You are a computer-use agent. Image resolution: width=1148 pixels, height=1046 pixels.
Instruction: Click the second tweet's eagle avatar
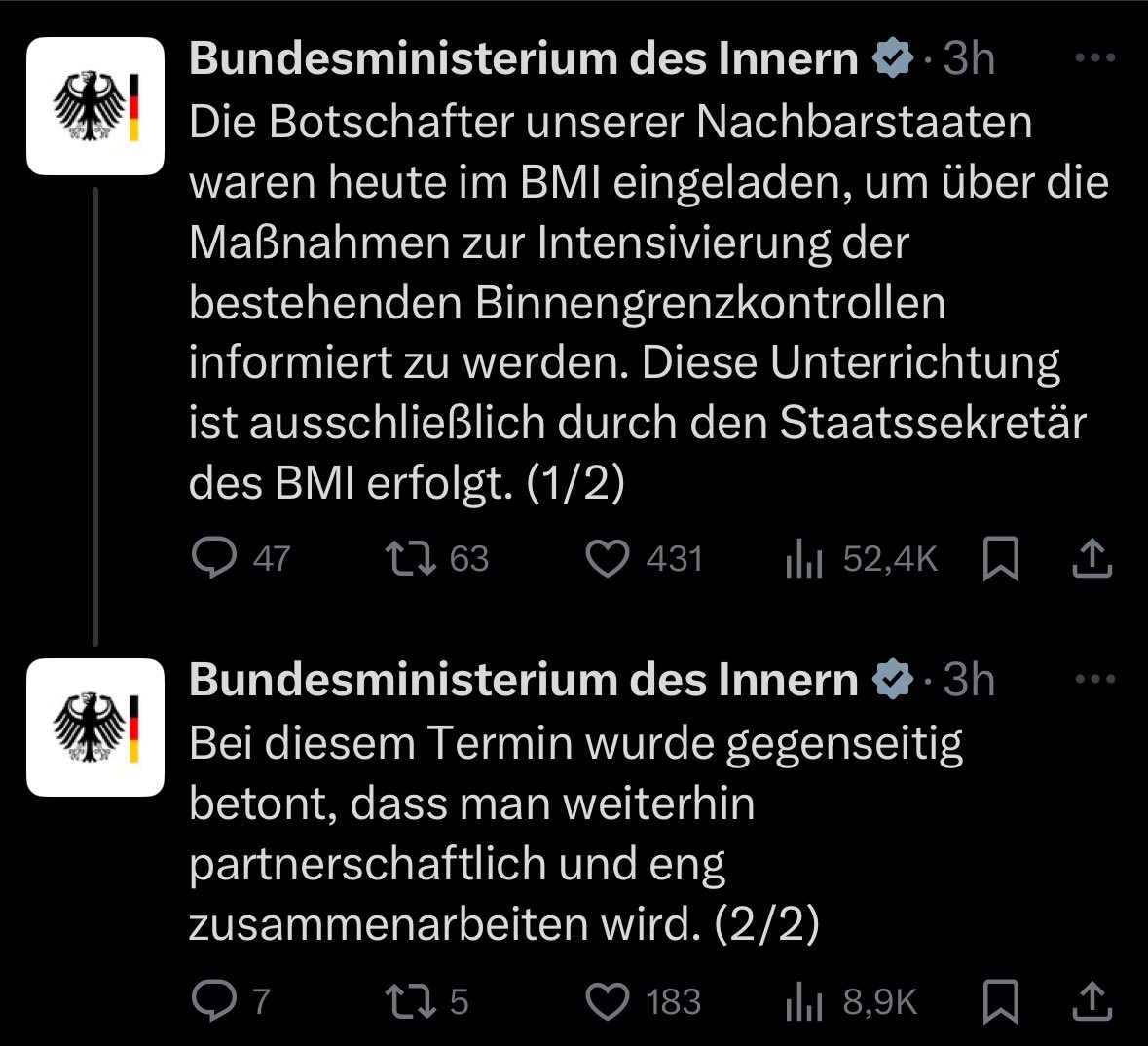(95, 728)
